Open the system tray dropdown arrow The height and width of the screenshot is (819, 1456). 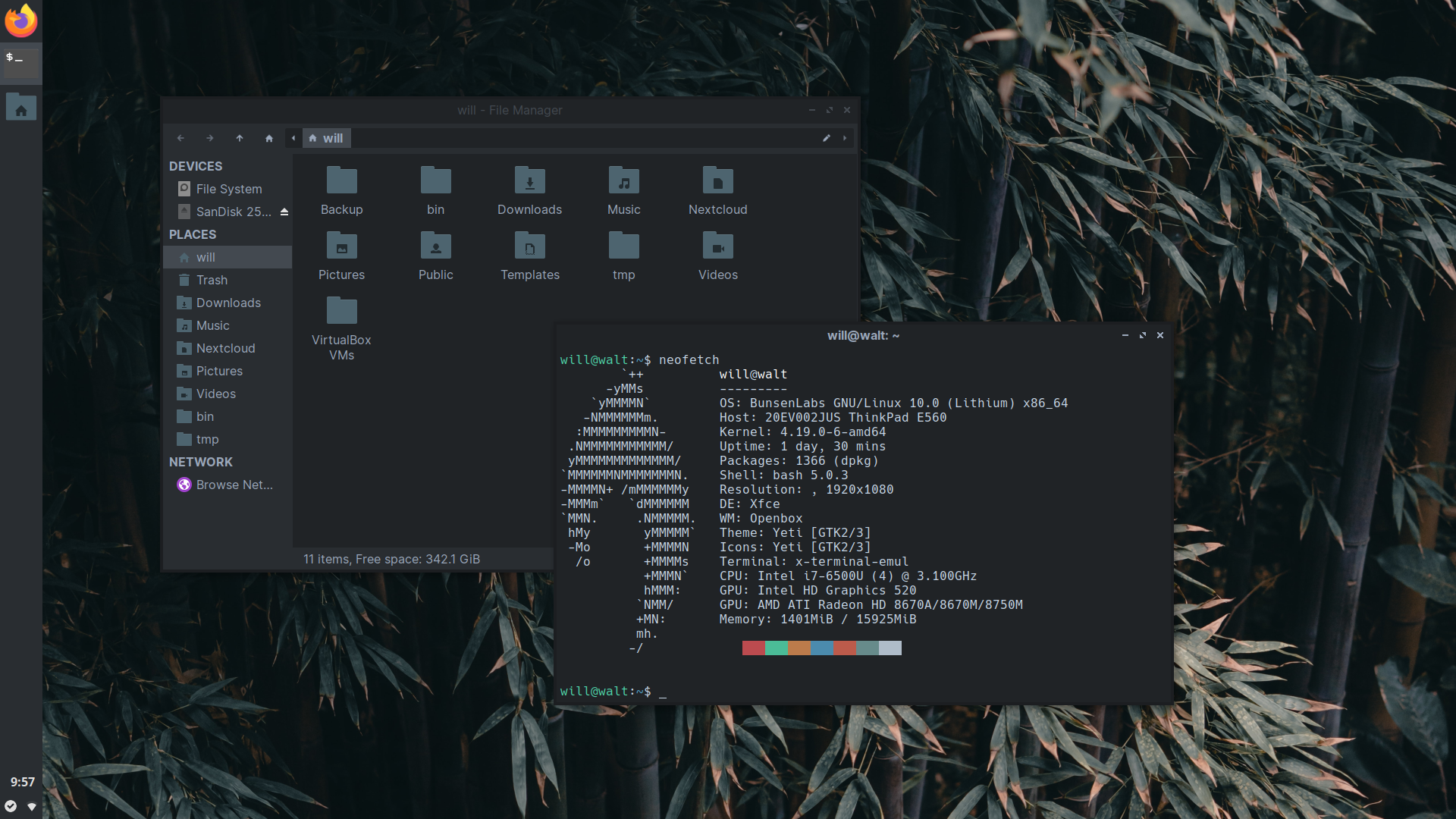tap(32, 806)
